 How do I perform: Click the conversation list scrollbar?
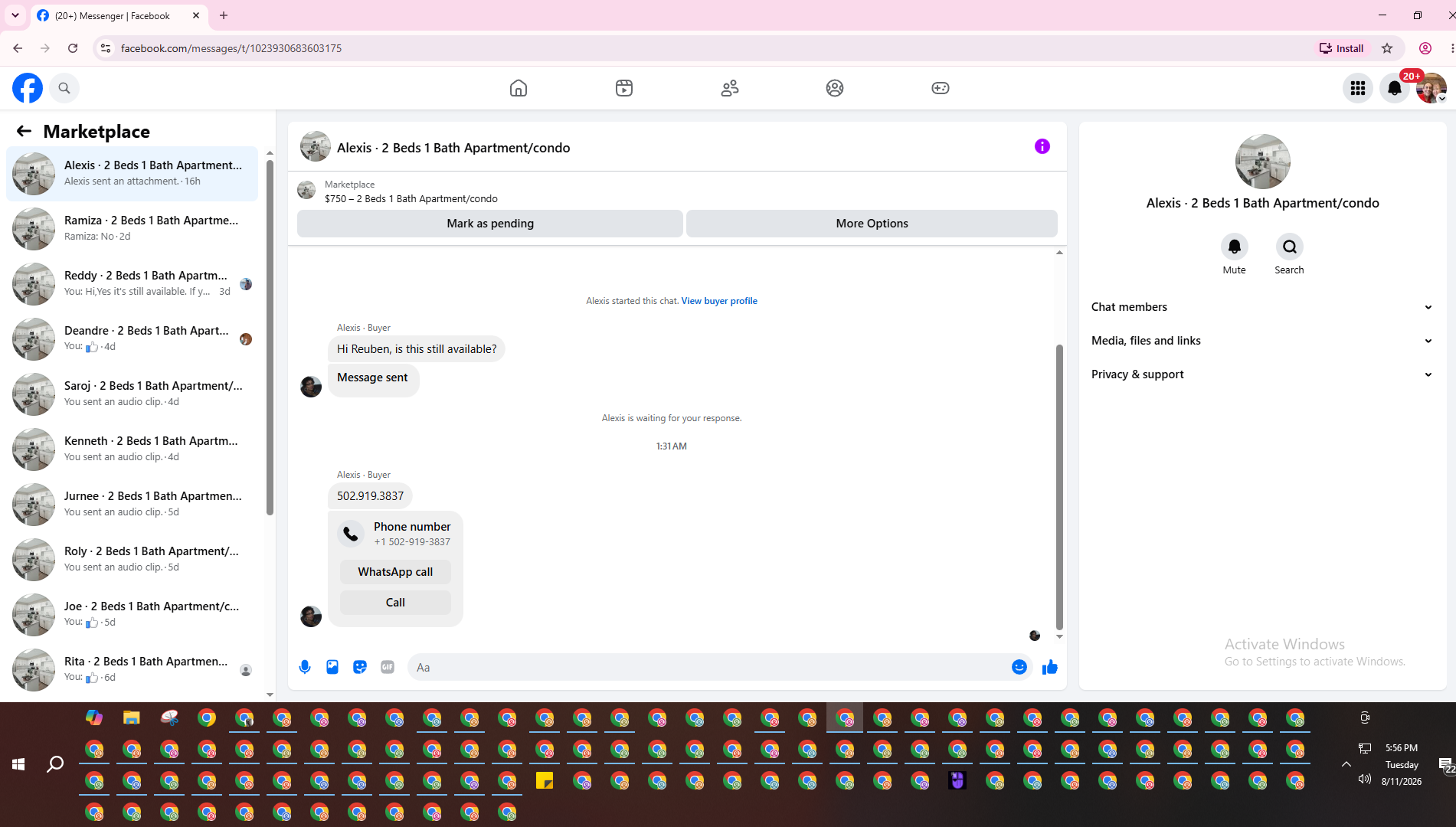point(270,337)
